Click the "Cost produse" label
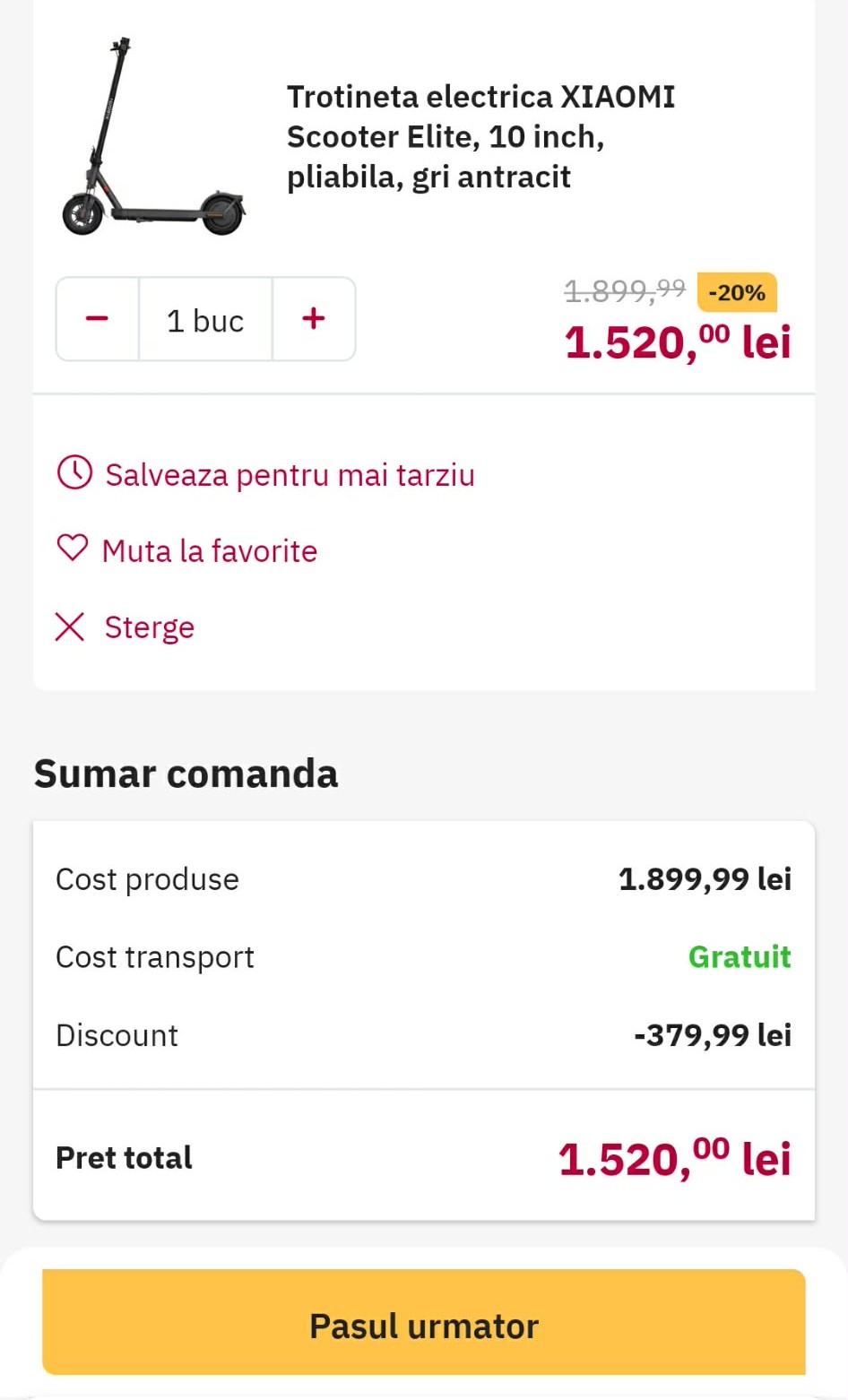The width and height of the screenshot is (848, 1400). [147, 879]
